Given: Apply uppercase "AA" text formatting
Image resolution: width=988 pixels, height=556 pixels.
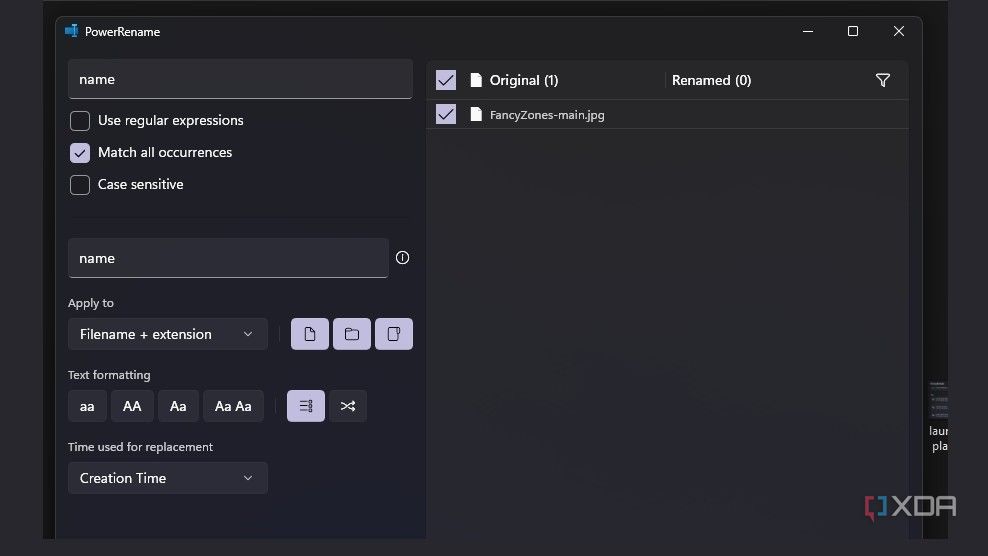Looking at the screenshot, I should (132, 406).
